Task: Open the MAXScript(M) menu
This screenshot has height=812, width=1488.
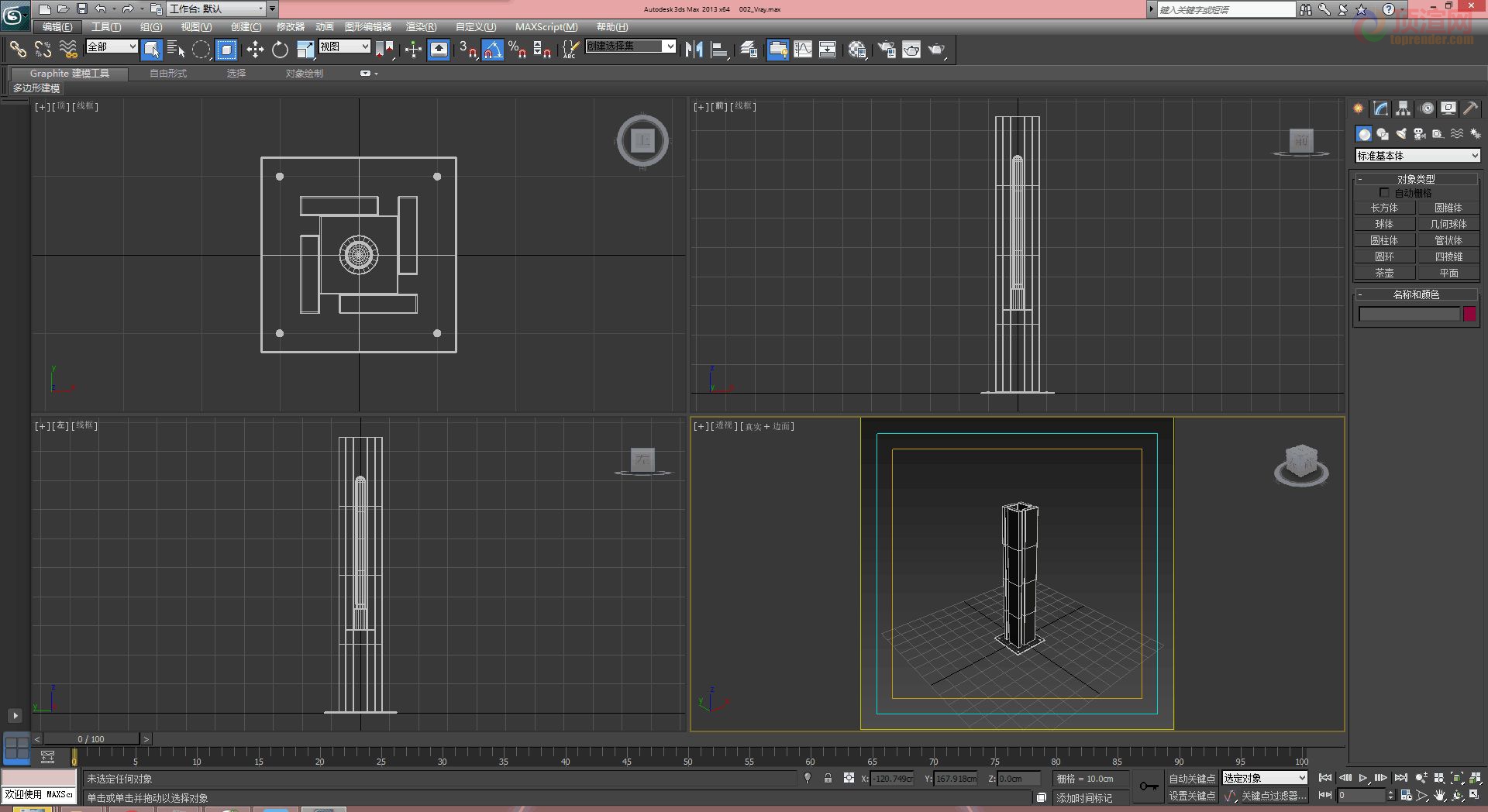Action: pyautogui.click(x=546, y=27)
